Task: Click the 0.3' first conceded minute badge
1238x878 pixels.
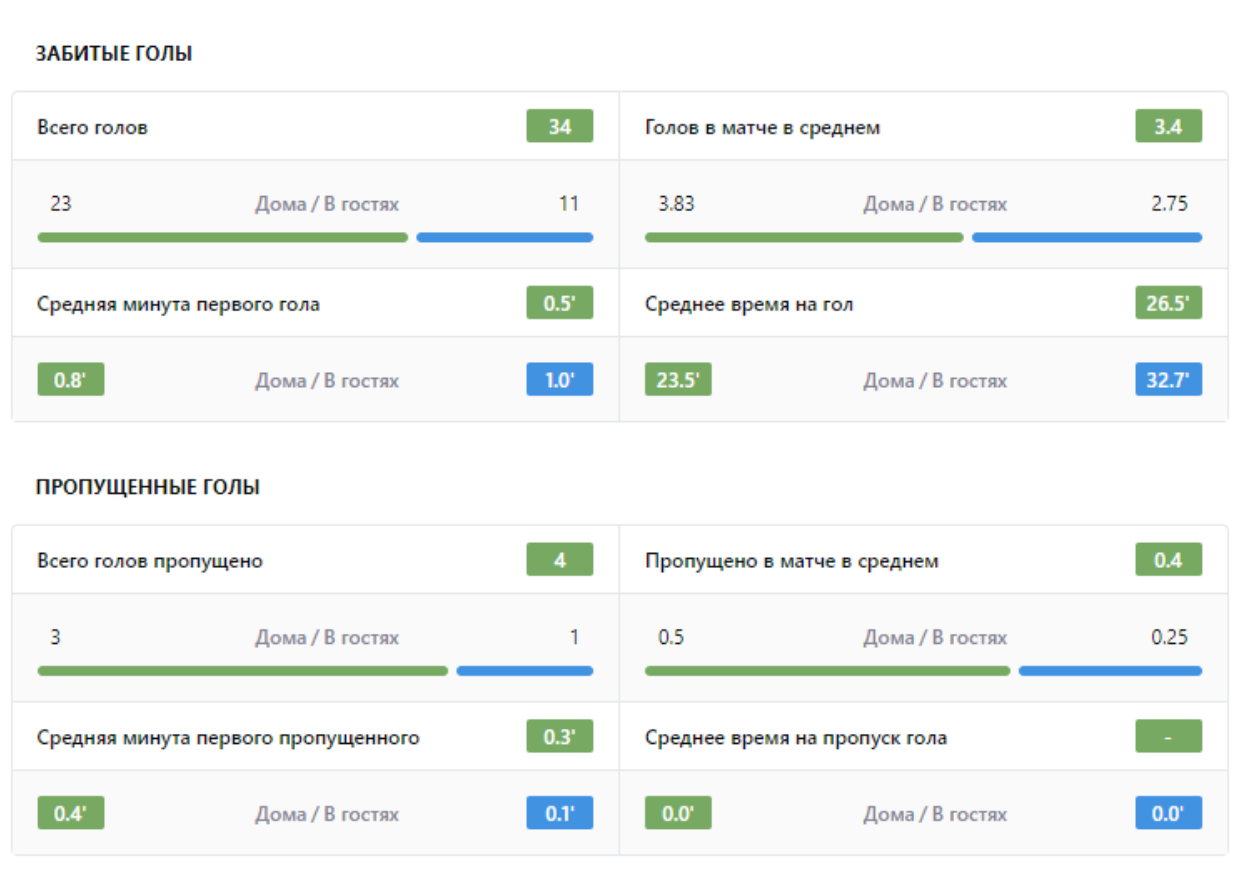Action: 559,737
